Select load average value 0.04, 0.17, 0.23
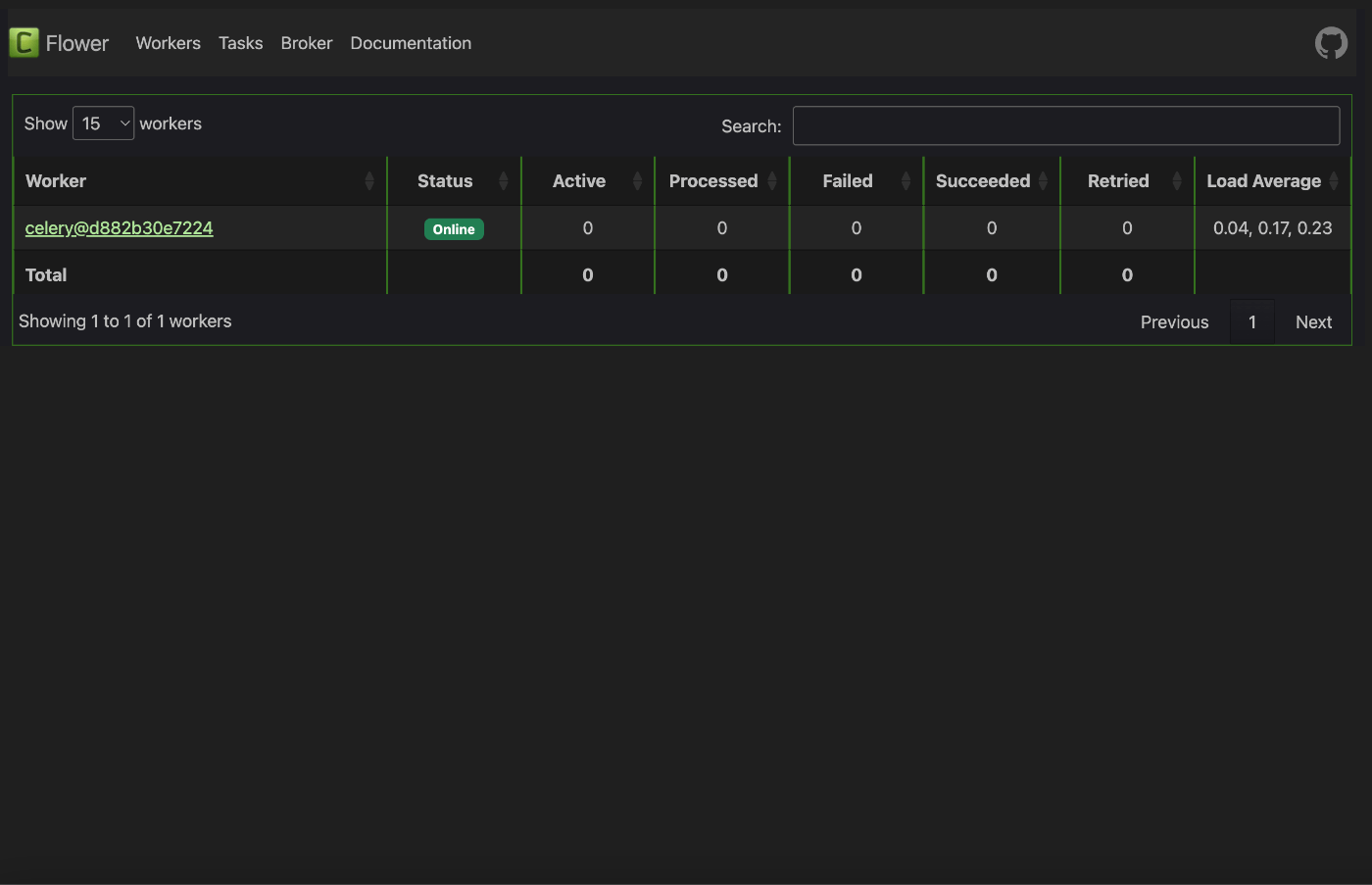1372x885 pixels. 1272,228
